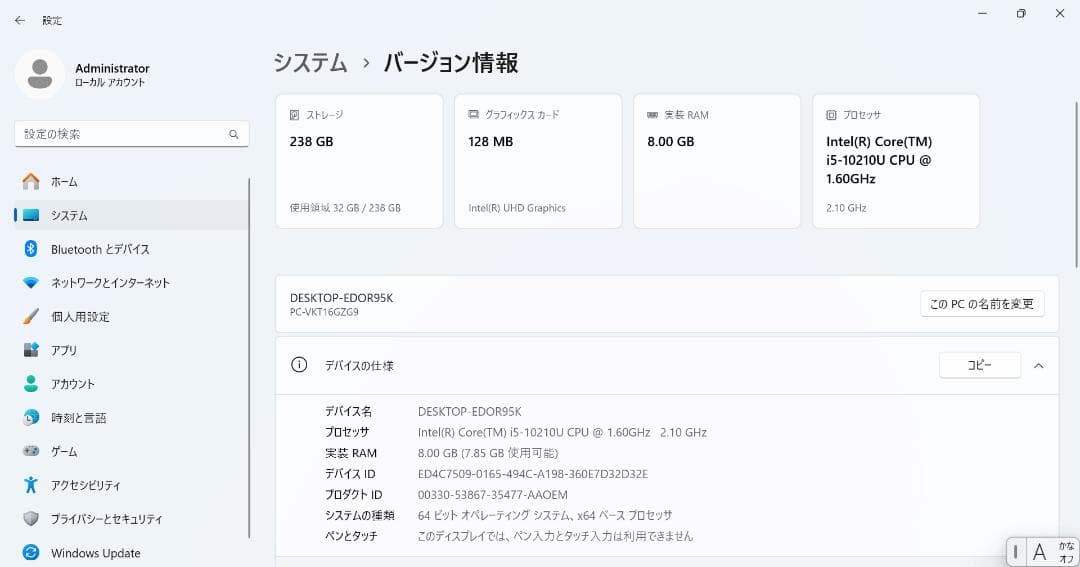Click ローカル アカウント label under Administrator
This screenshot has height=567, width=1080.
click(110, 83)
